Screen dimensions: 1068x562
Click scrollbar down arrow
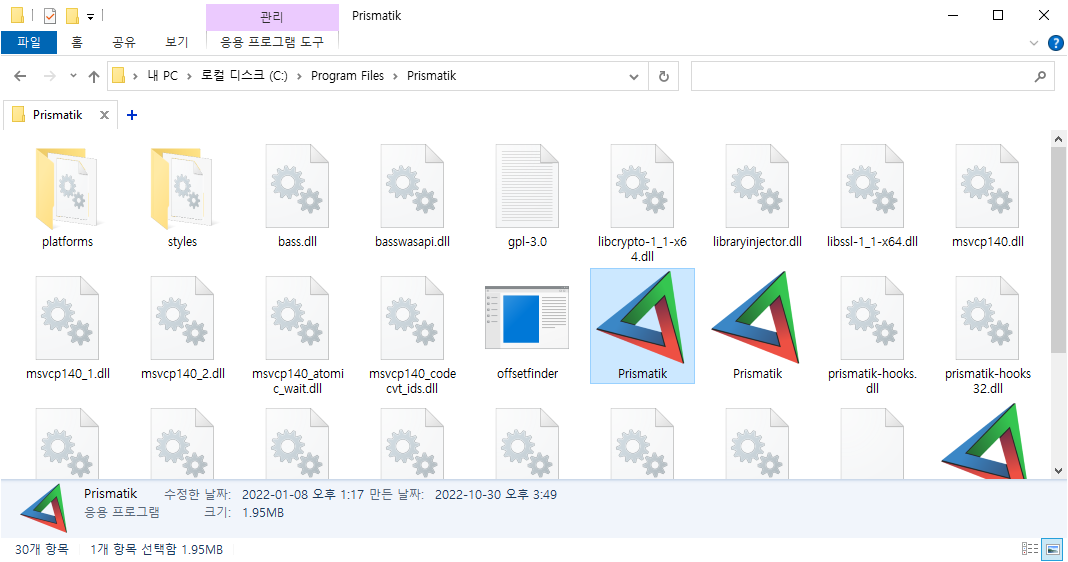click(x=1058, y=471)
